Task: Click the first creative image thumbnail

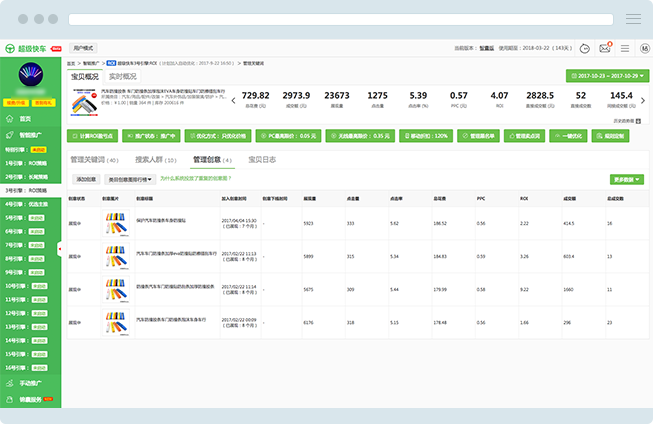Action: point(121,223)
